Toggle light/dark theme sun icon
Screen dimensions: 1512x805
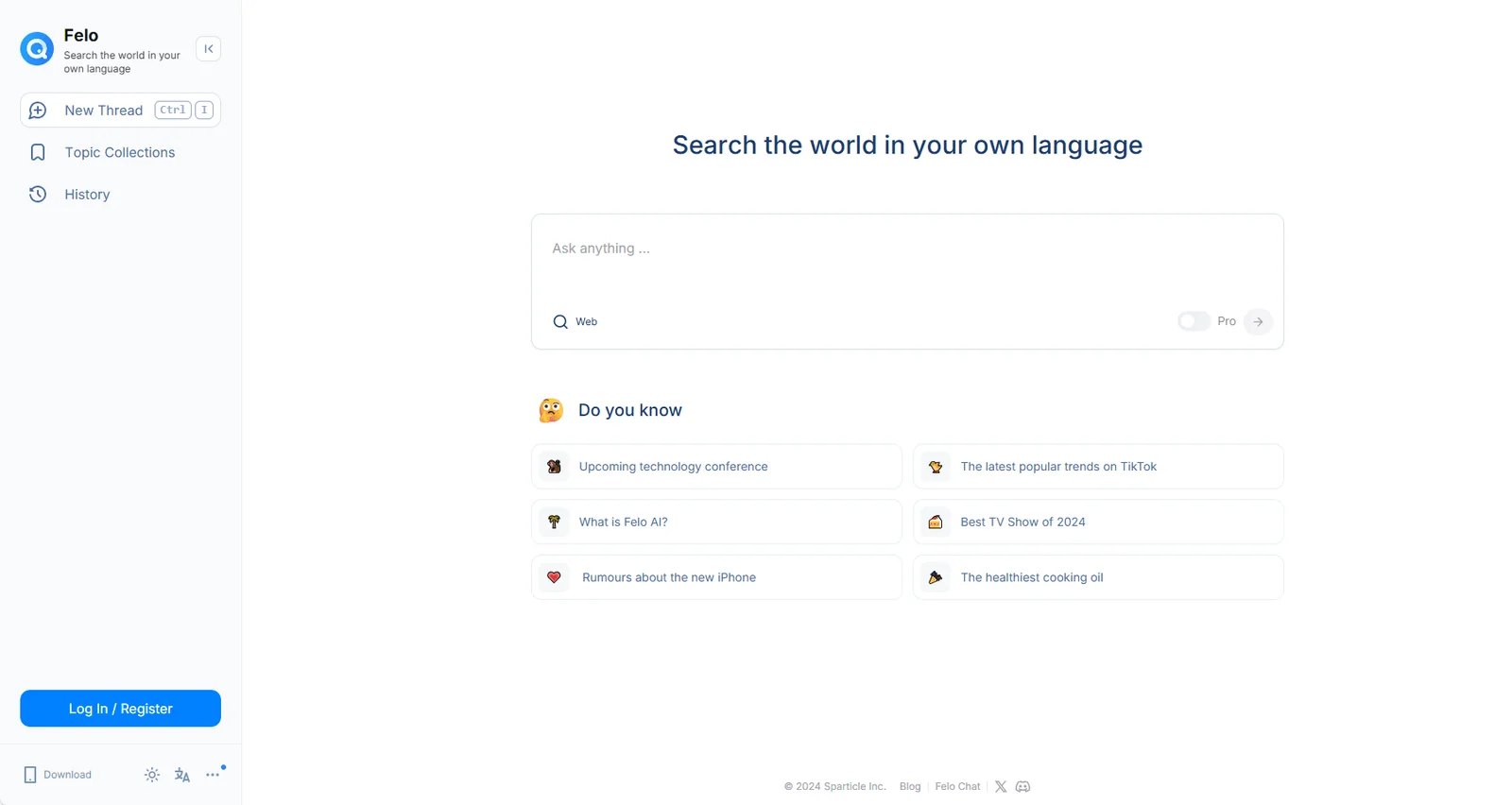click(152, 775)
